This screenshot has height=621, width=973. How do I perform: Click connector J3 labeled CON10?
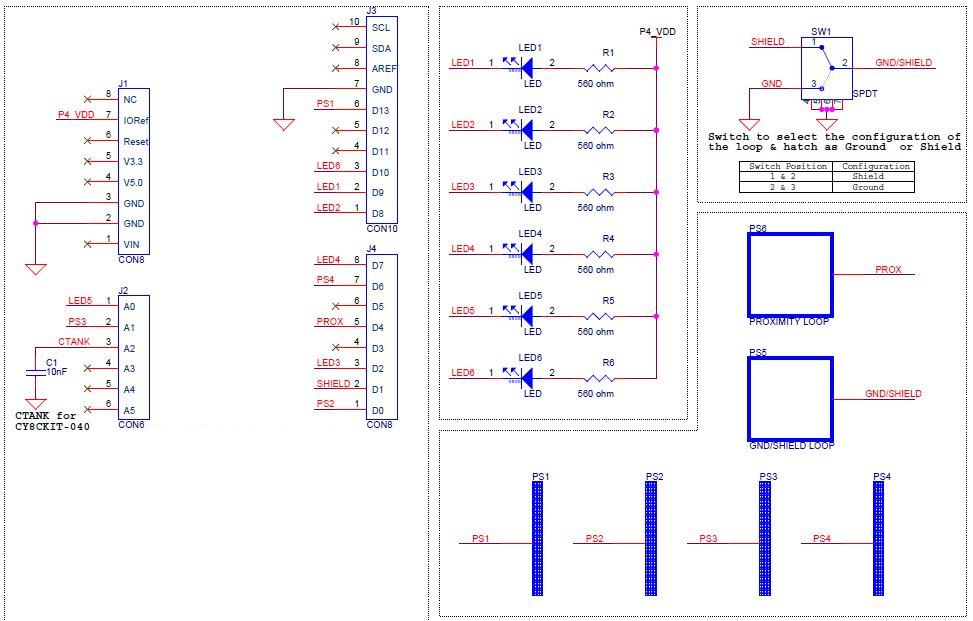pyautogui.click(x=380, y=115)
